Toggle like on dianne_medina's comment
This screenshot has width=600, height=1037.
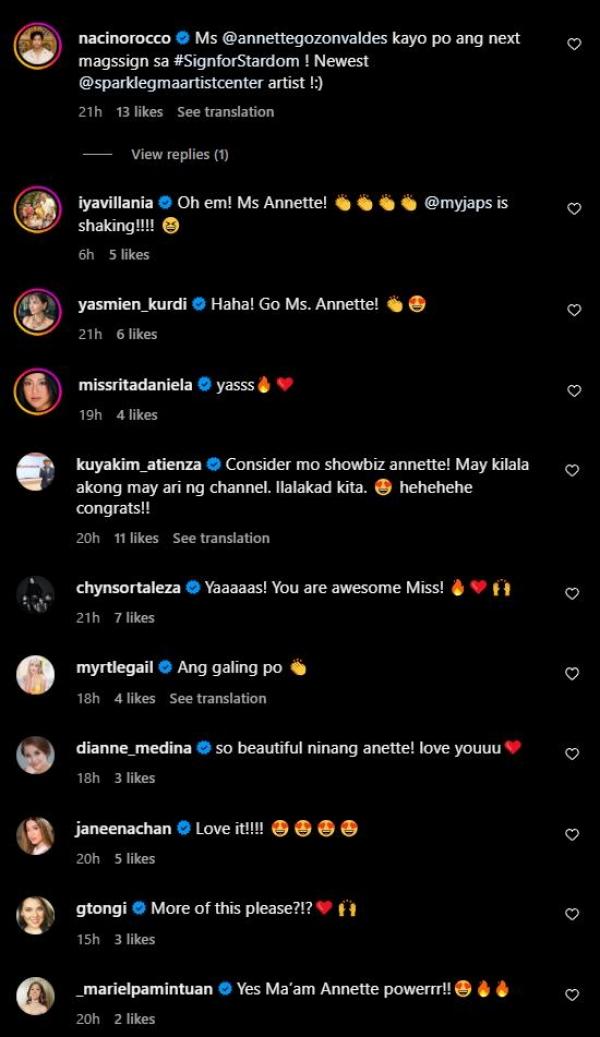(573, 754)
